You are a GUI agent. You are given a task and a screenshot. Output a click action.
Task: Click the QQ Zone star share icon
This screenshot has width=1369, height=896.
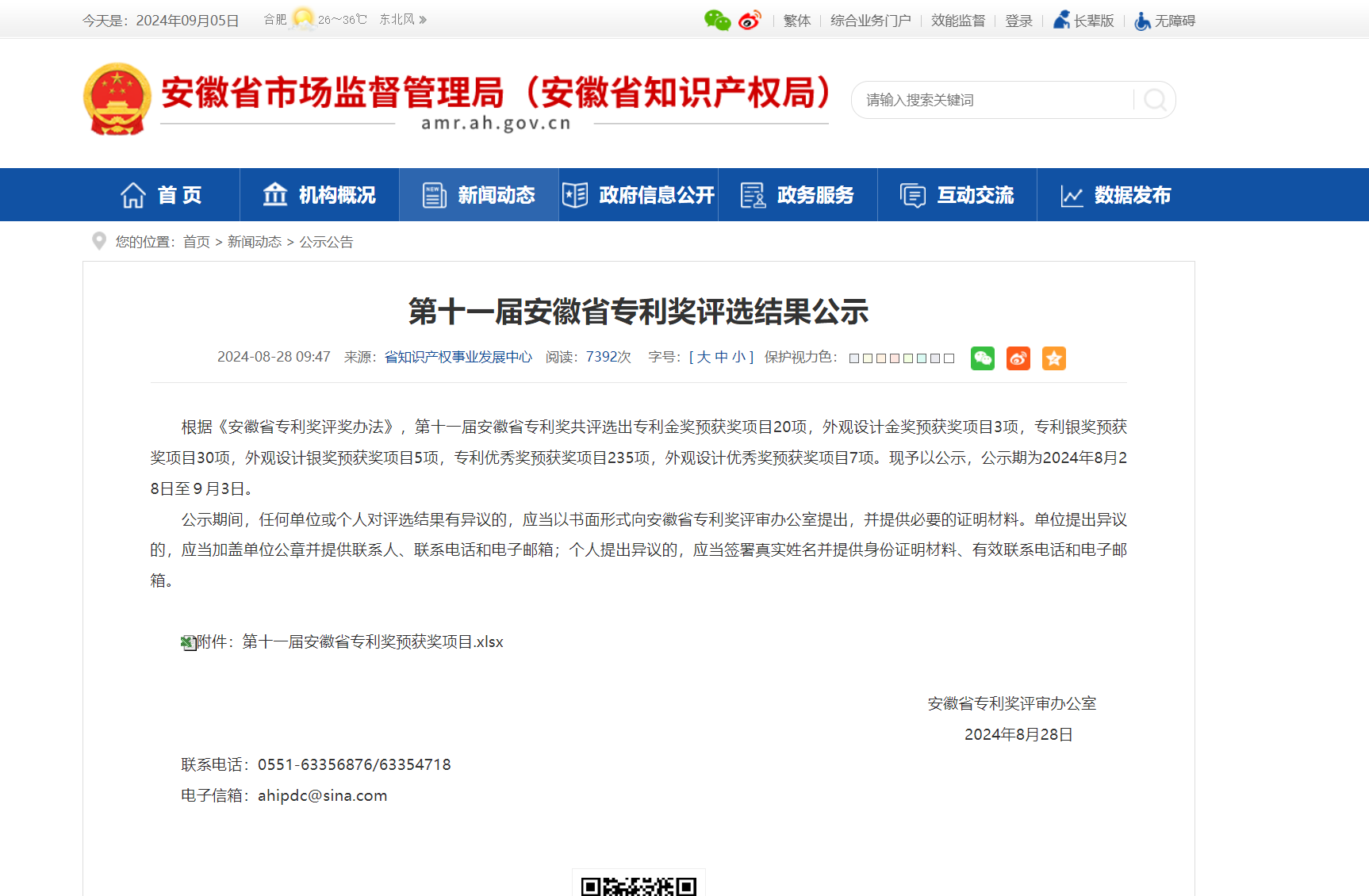click(1053, 358)
